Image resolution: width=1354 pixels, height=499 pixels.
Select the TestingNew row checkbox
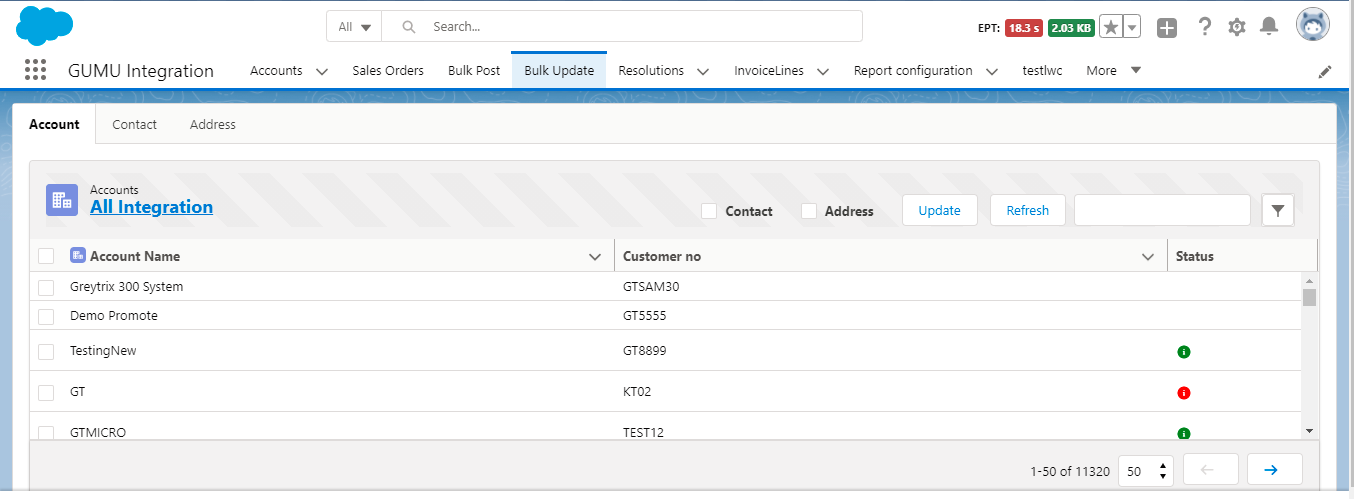(x=46, y=352)
